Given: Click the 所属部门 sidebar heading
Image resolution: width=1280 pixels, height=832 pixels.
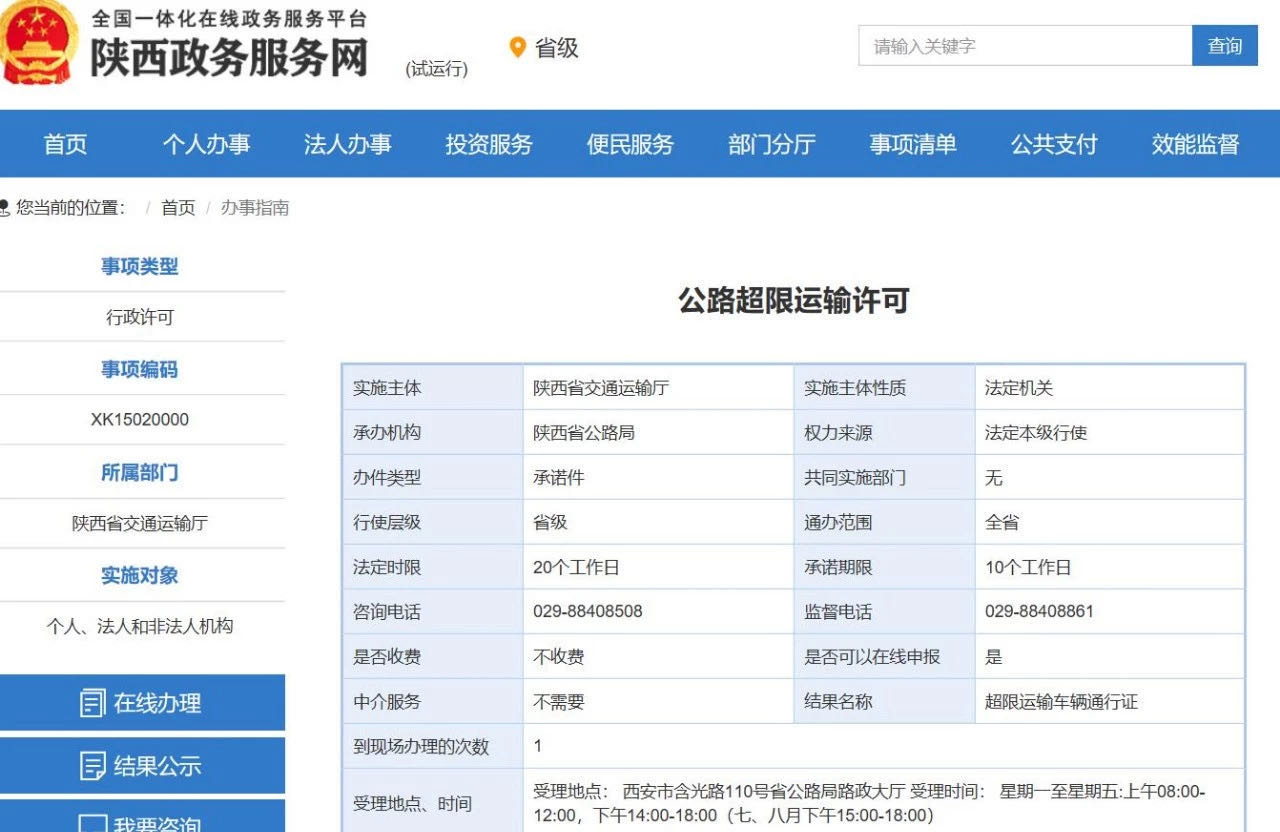Looking at the screenshot, I should tap(139, 473).
